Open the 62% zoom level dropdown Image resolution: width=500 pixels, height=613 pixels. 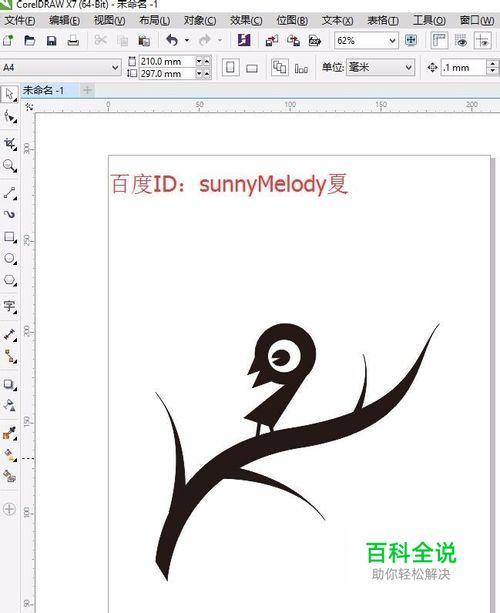(x=392, y=41)
